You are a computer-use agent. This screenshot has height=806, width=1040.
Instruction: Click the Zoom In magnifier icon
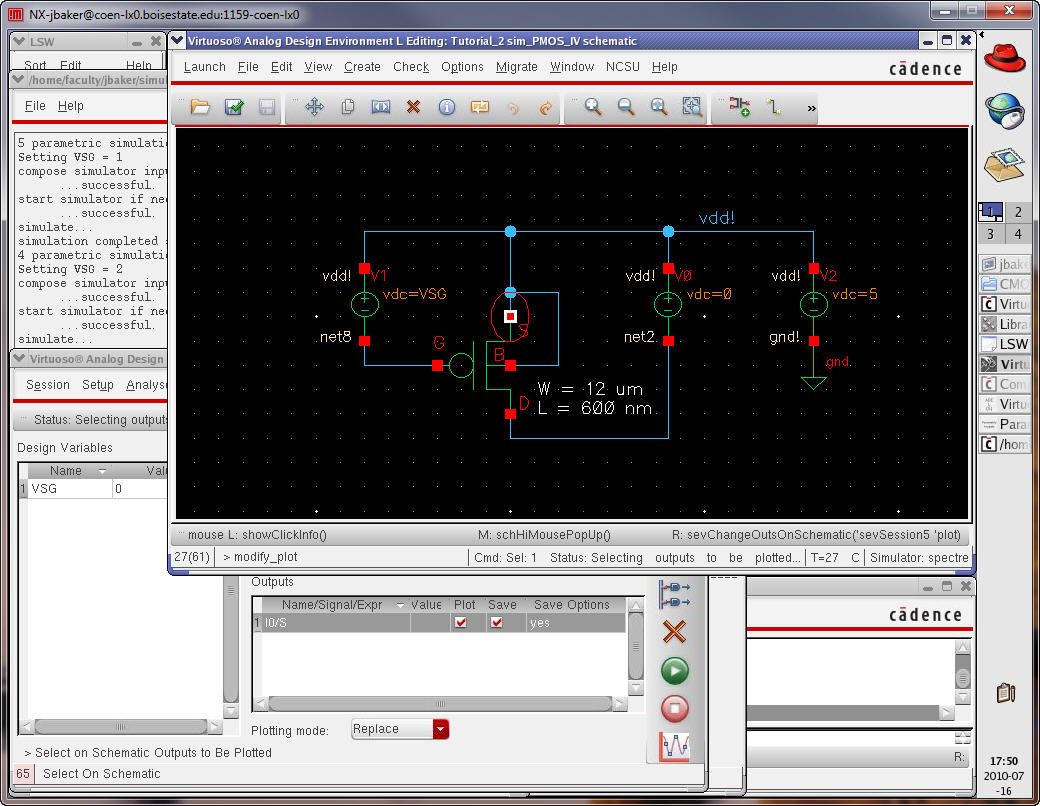593,107
